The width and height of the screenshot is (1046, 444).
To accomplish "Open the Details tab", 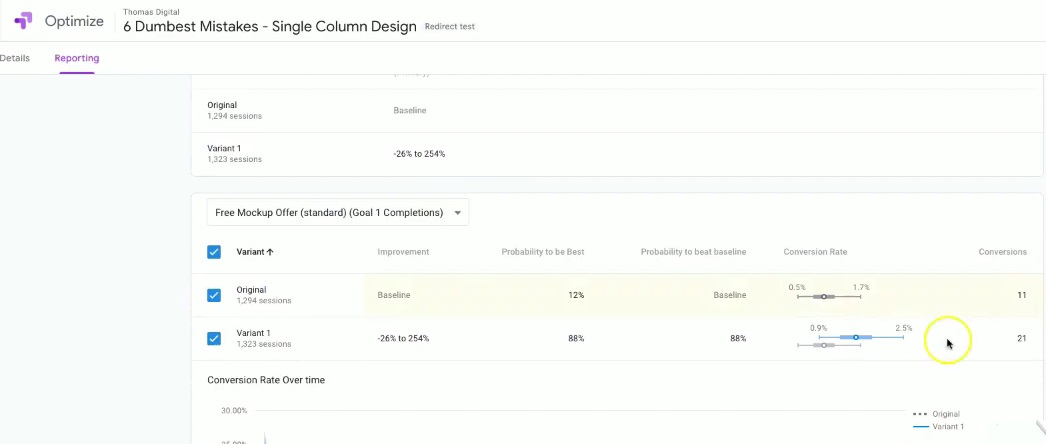I will coord(15,58).
